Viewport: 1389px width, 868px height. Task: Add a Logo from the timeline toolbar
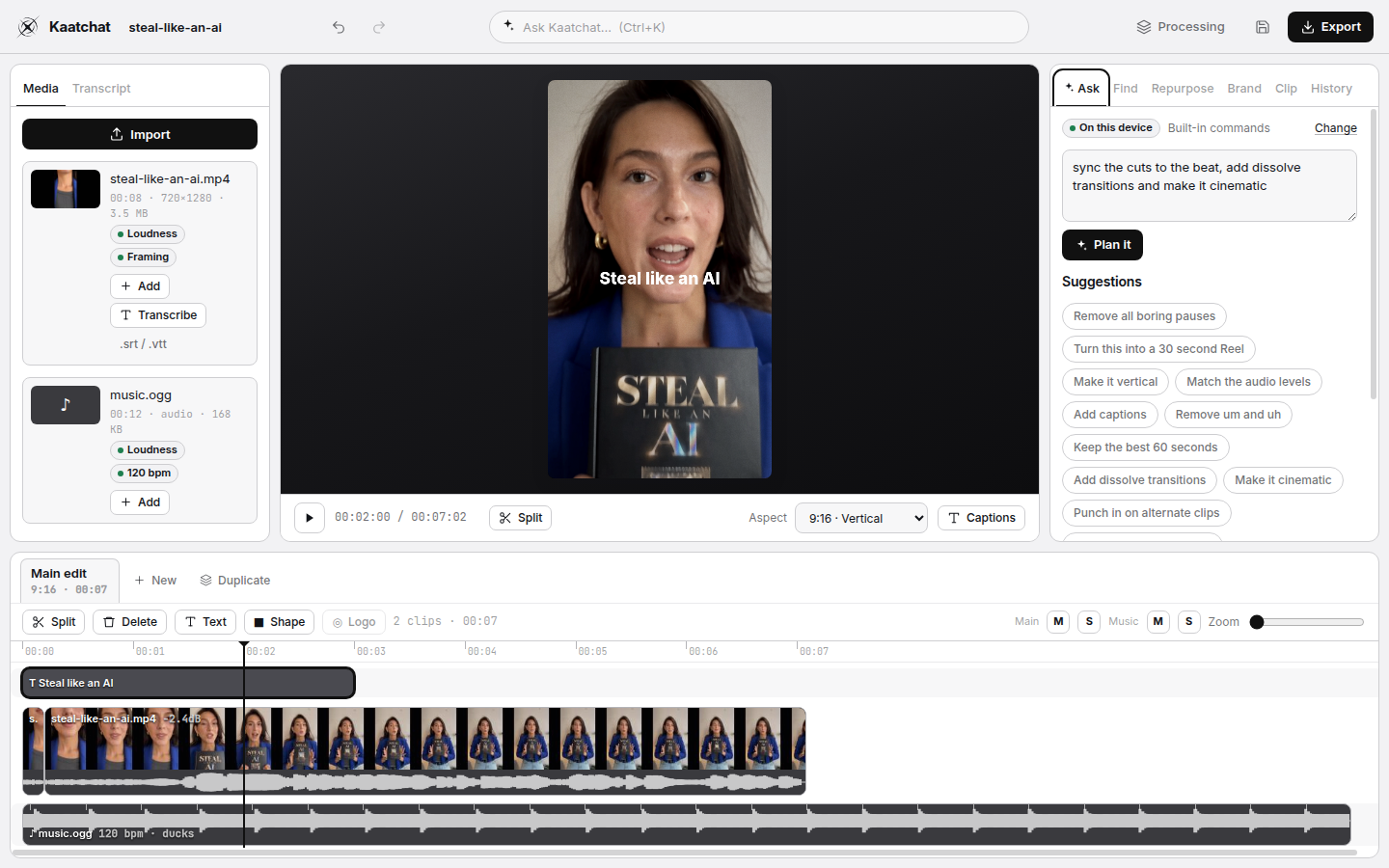tap(354, 622)
